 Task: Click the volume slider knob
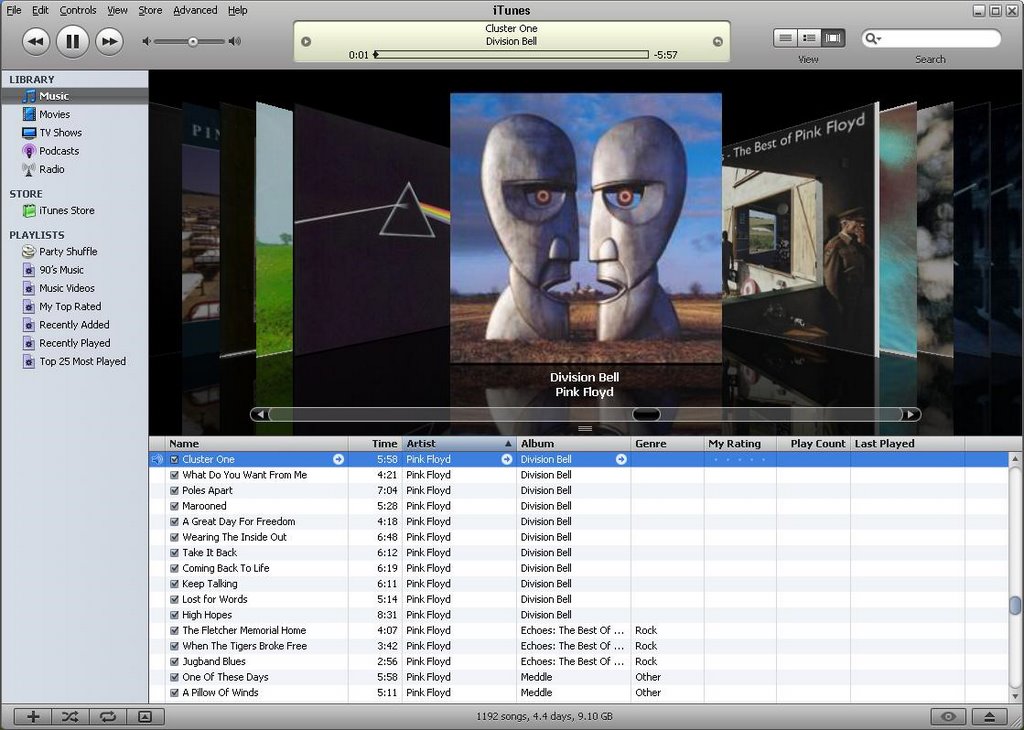[193, 42]
